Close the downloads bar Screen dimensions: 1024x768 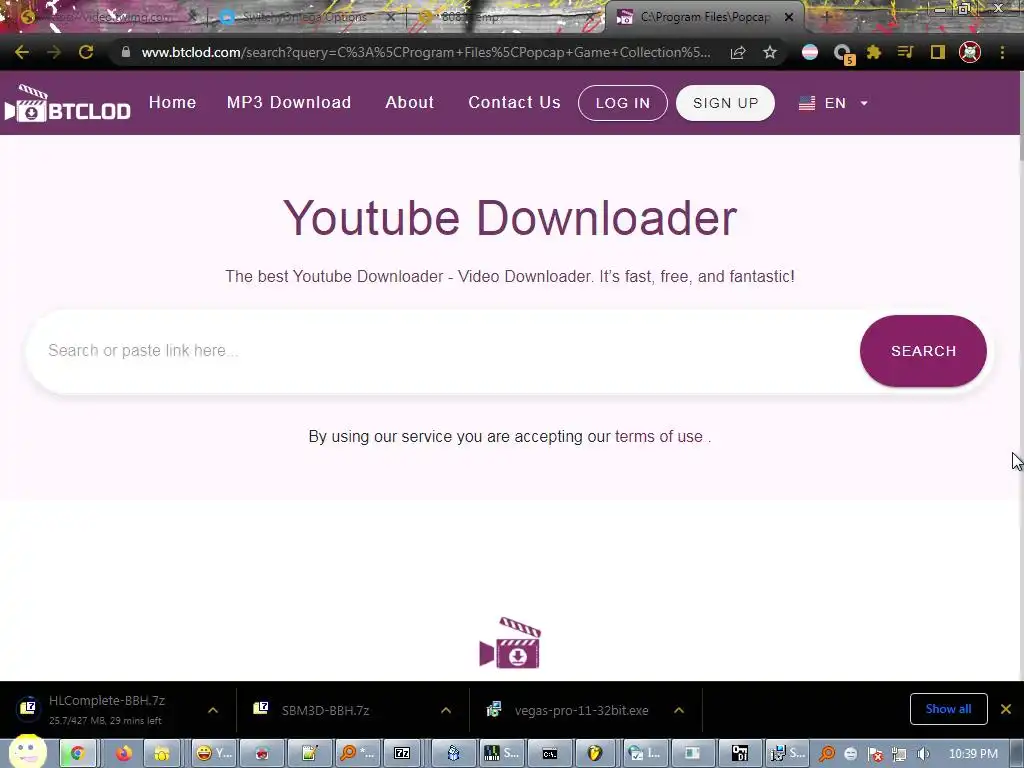pyautogui.click(x=1006, y=709)
